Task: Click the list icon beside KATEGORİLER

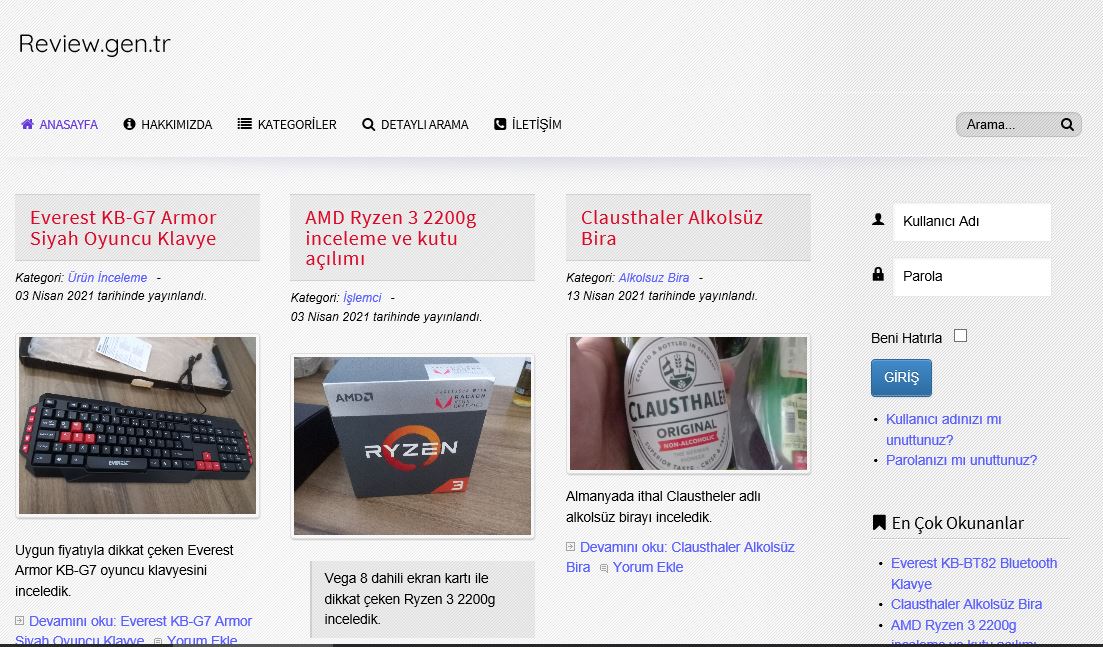Action: tap(244, 125)
